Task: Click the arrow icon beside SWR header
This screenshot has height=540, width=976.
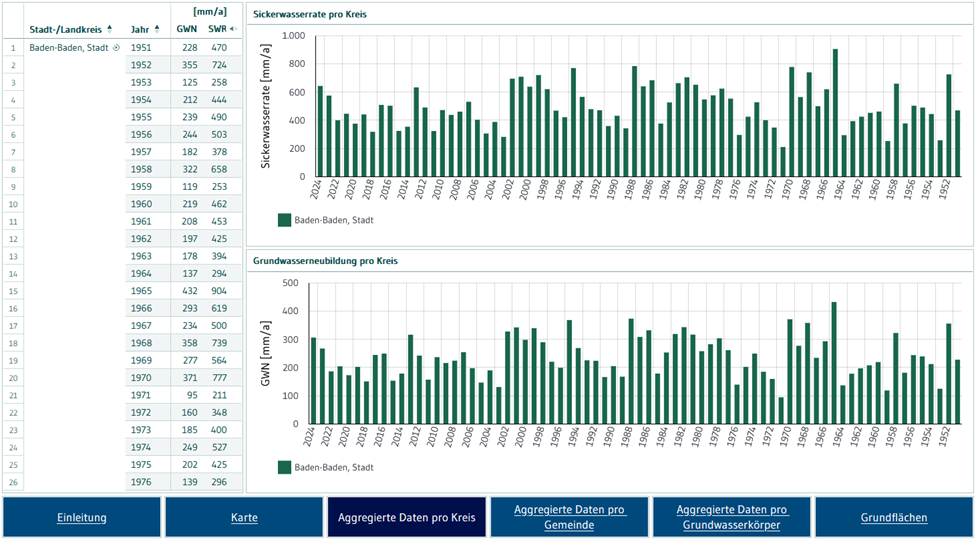Action: tap(233, 29)
